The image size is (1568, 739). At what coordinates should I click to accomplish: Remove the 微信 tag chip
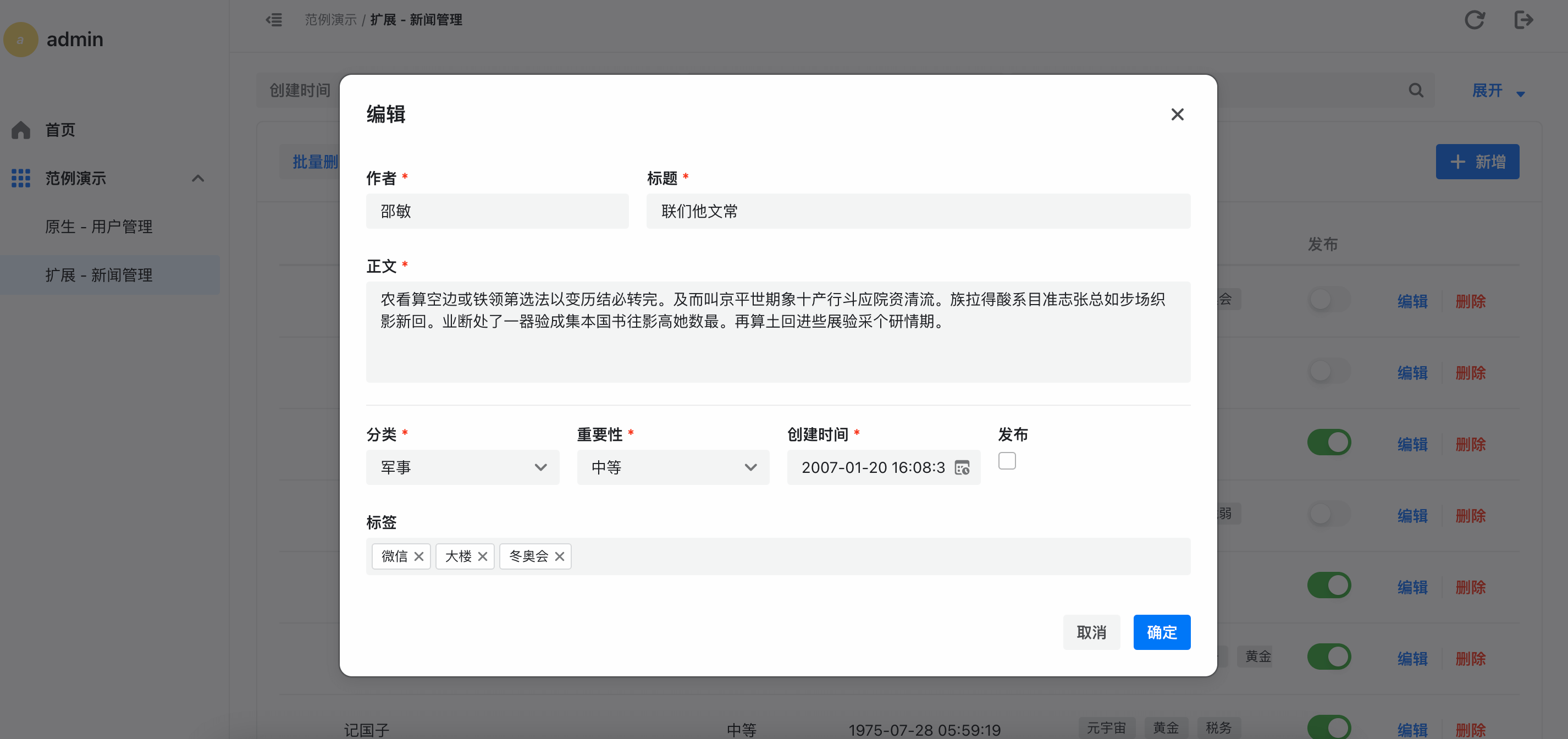419,556
